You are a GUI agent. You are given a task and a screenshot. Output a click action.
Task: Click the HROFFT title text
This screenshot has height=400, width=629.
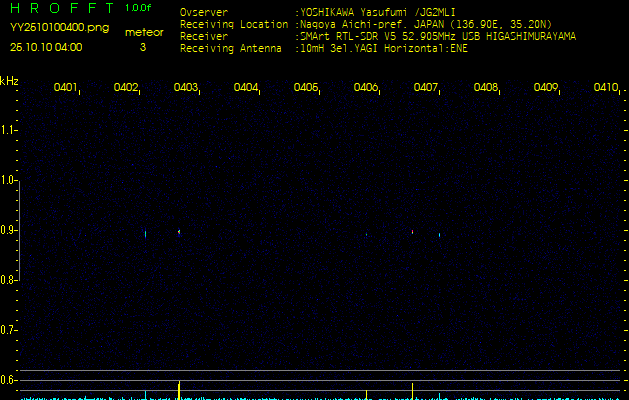point(62,8)
